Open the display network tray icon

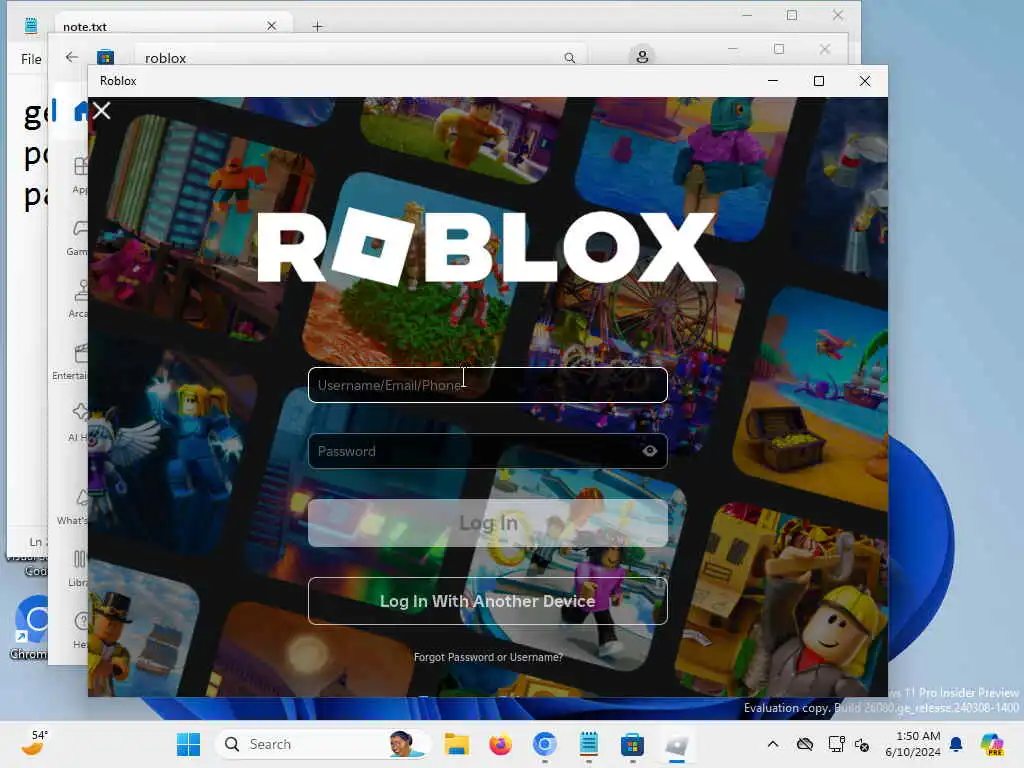tap(836, 744)
